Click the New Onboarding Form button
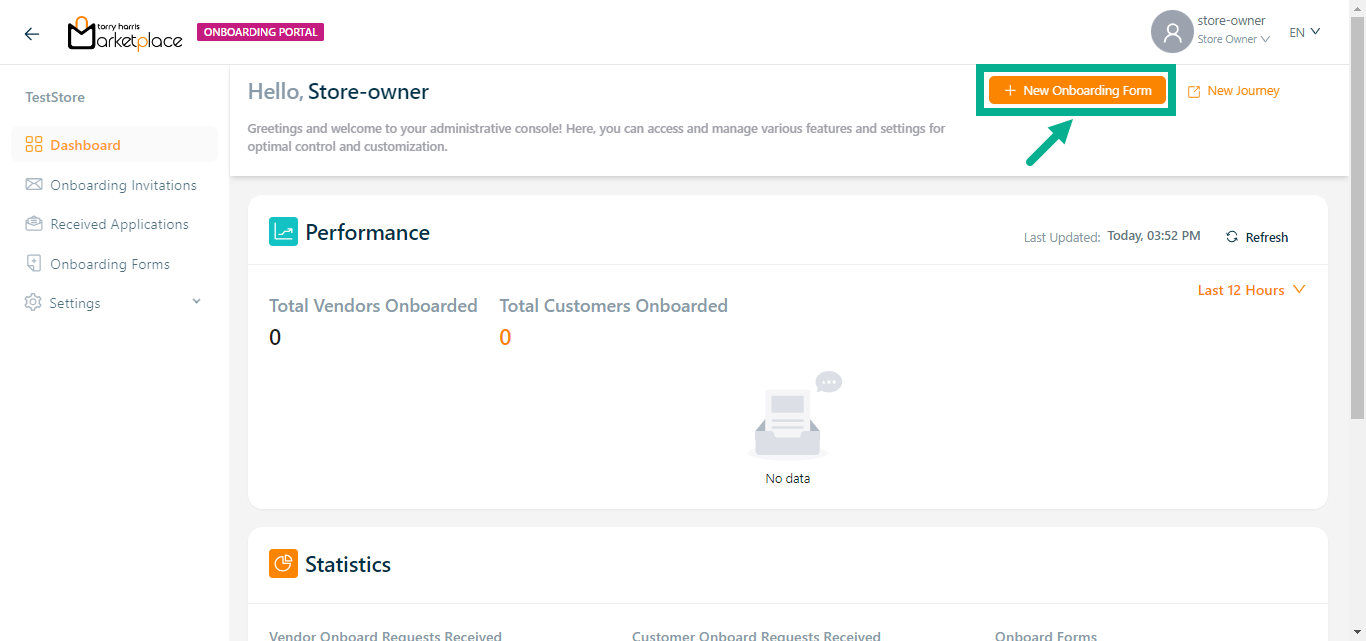This screenshot has height=641, width=1366. 1077,90
